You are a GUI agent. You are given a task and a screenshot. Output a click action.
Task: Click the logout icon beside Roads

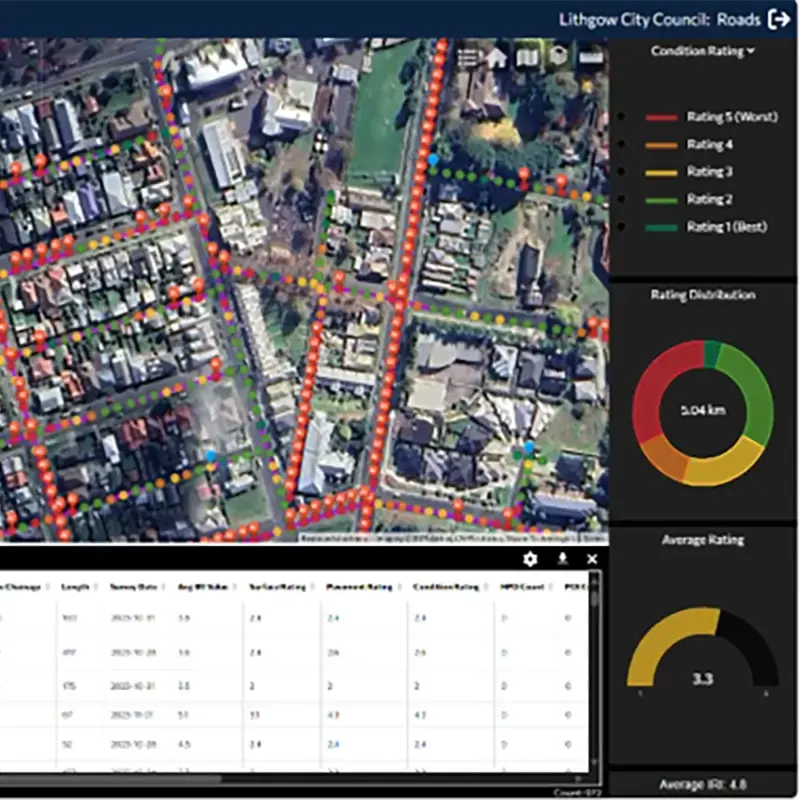click(x=779, y=19)
